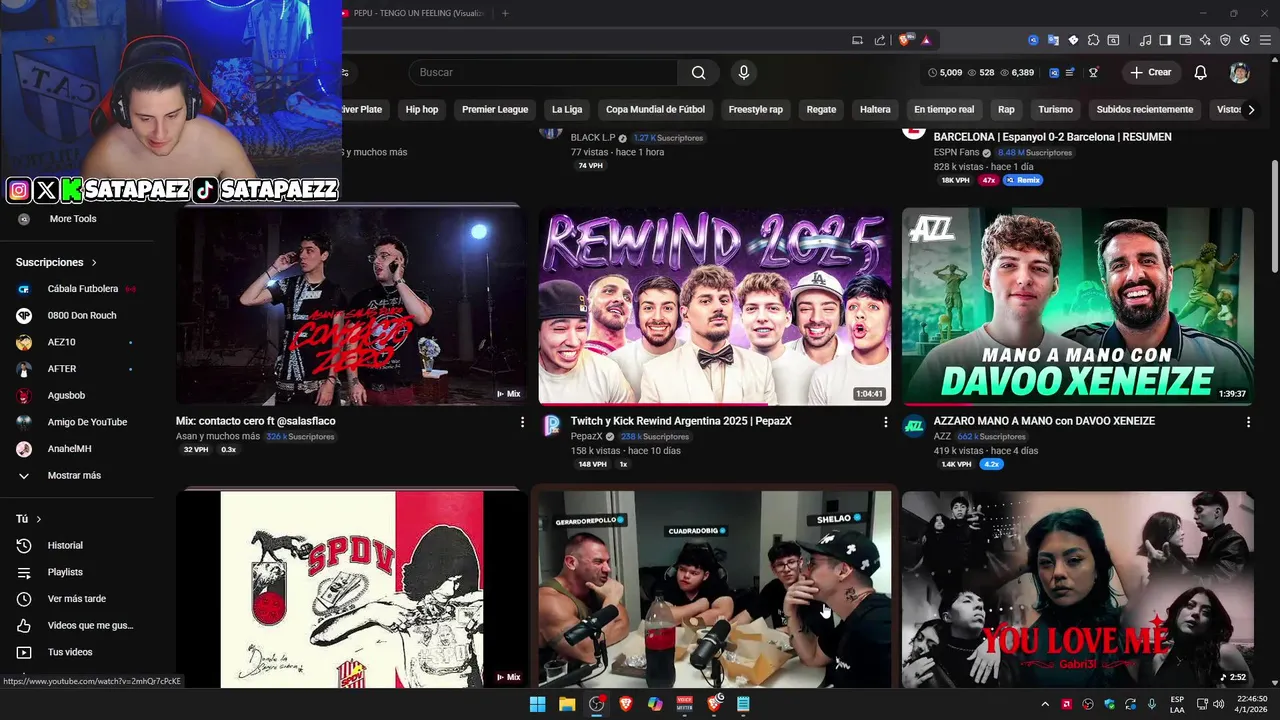The height and width of the screenshot is (720, 1280).
Task: Open the Brave Wallet icon
Action: point(1185,40)
